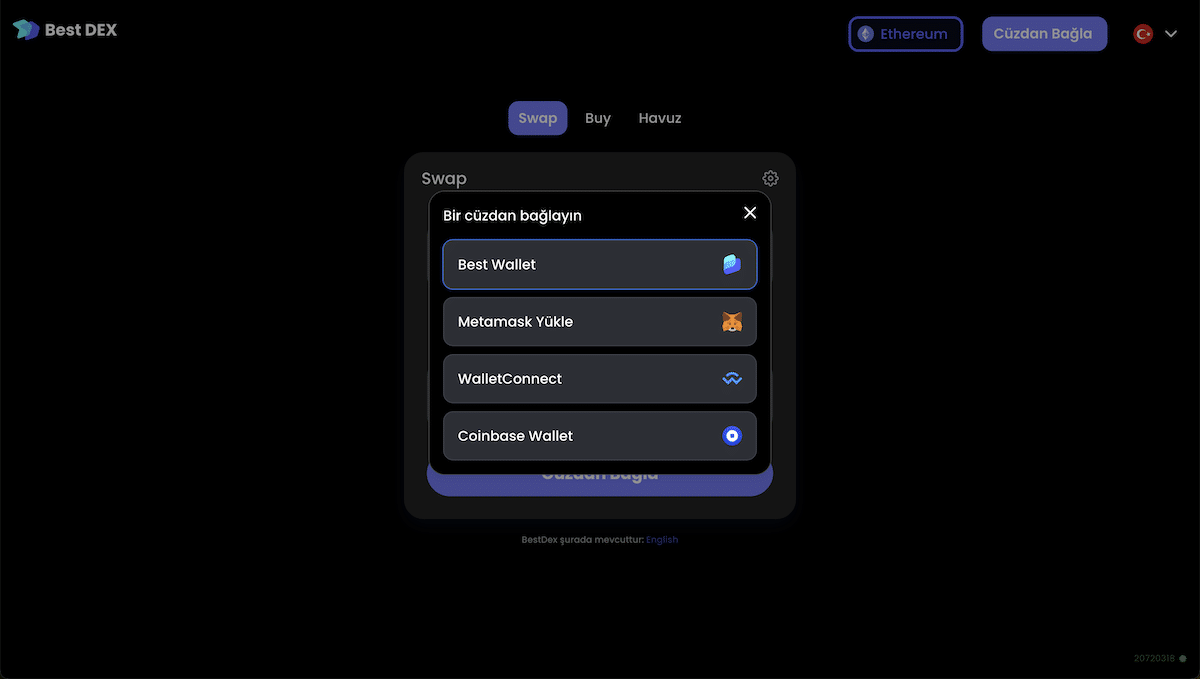This screenshot has width=1200, height=679.
Task: Switch to the Buy tab
Action: click(x=598, y=118)
